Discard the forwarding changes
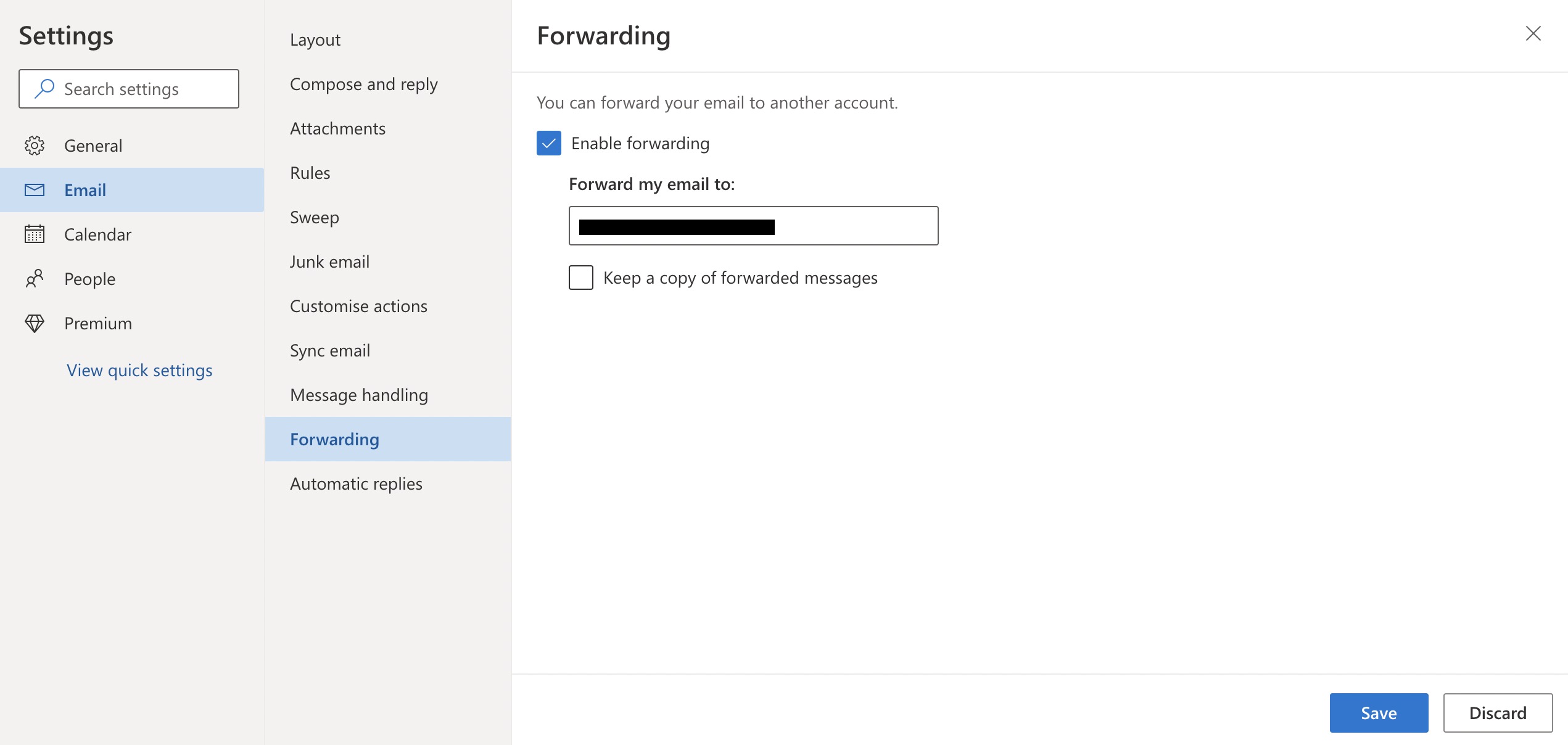 pyautogui.click(x=1498, y=713)
